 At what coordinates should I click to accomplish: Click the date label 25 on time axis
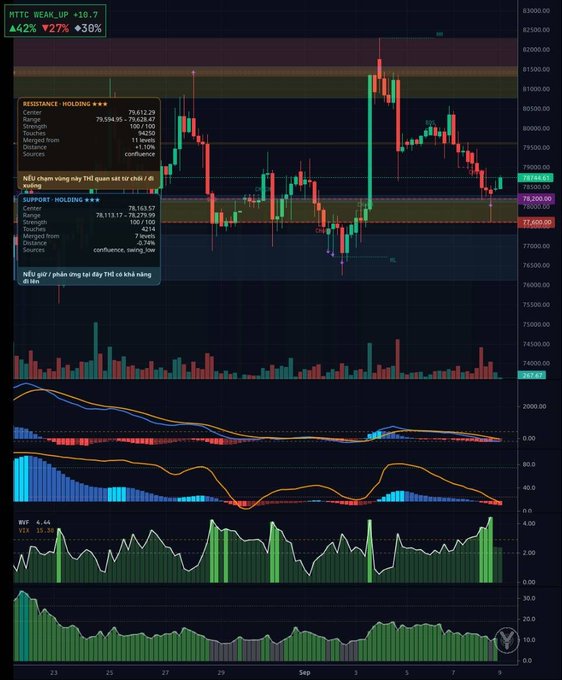pyautogui.click(x=109, y=673)
